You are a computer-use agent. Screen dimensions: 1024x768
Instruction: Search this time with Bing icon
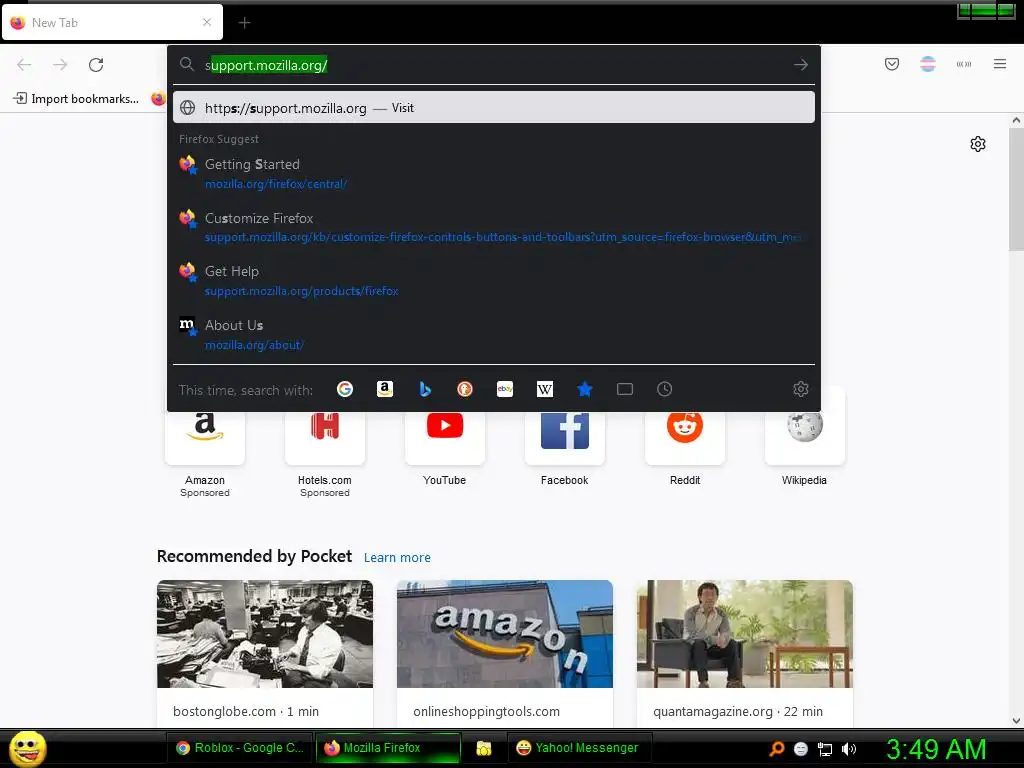coord(424,389)
